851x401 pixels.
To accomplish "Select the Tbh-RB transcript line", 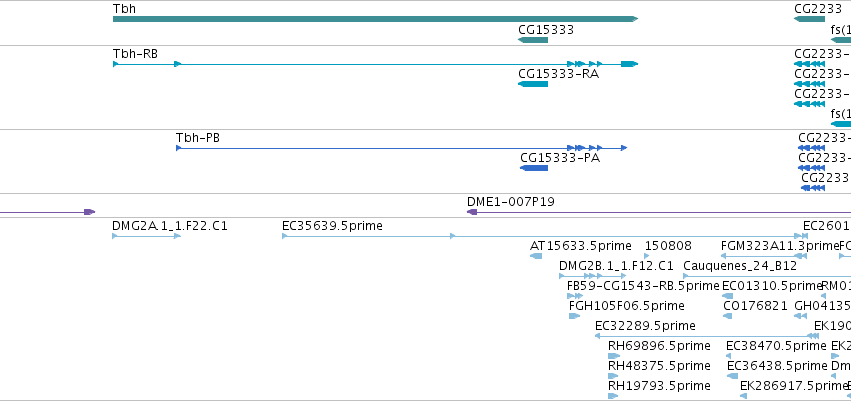I will click(375, 64).
